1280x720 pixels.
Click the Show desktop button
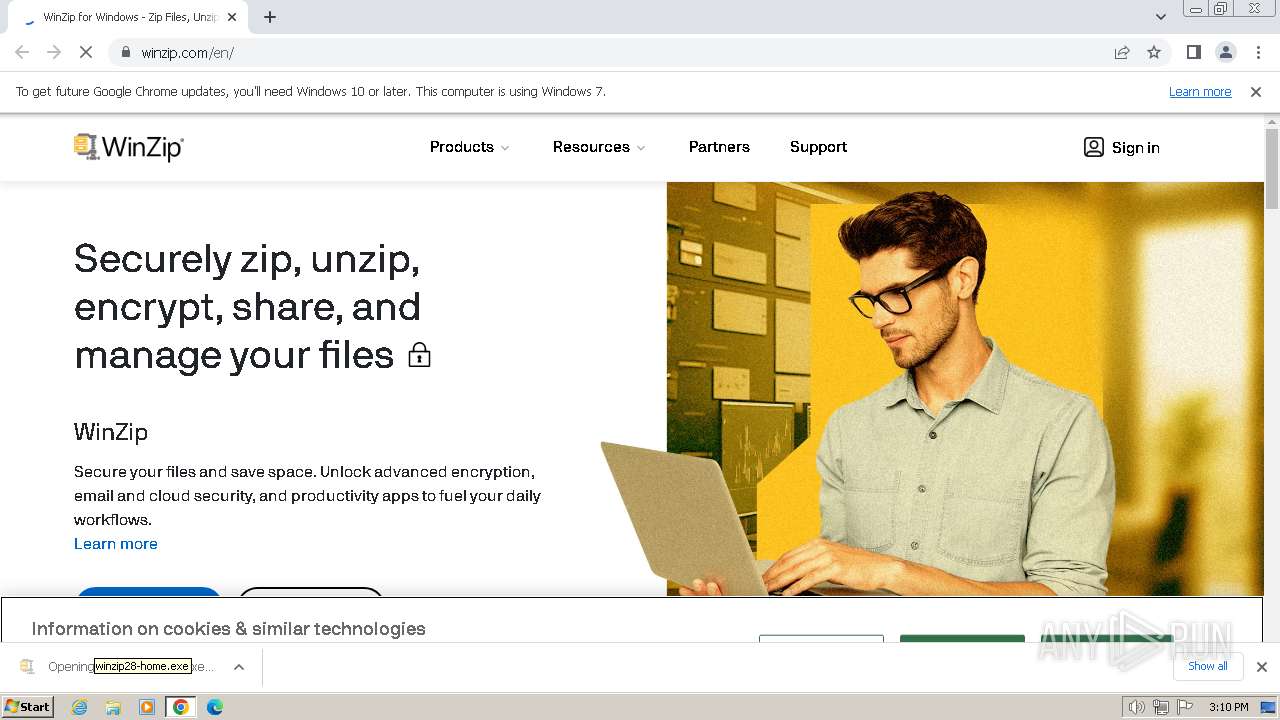tap(1269, 707)
